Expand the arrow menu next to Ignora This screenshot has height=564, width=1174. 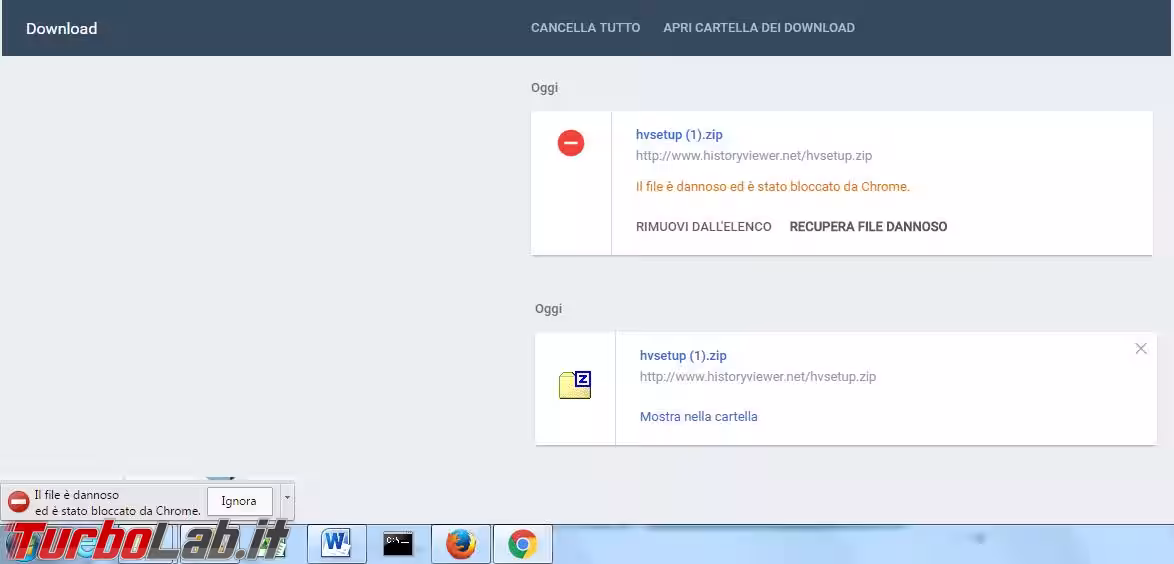click(287, 497)
